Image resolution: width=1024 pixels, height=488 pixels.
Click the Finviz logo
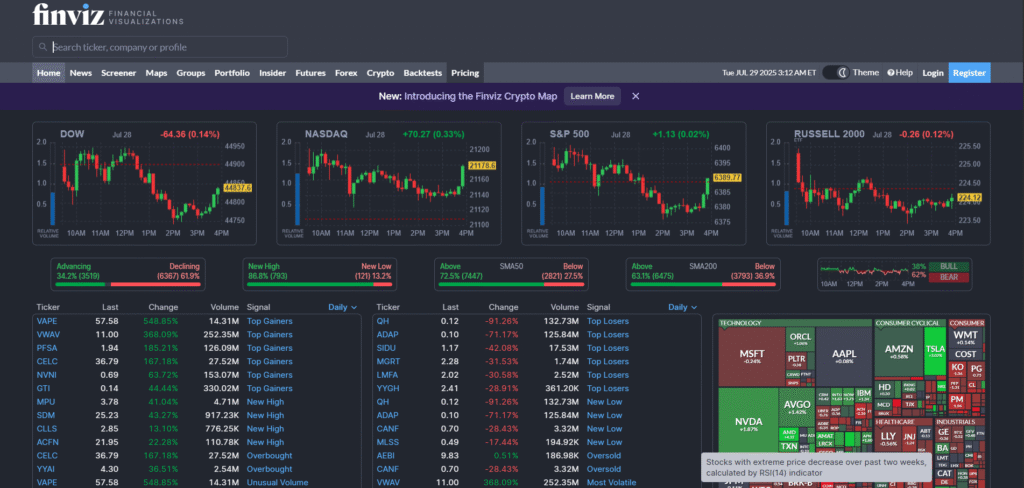(108, 14)
